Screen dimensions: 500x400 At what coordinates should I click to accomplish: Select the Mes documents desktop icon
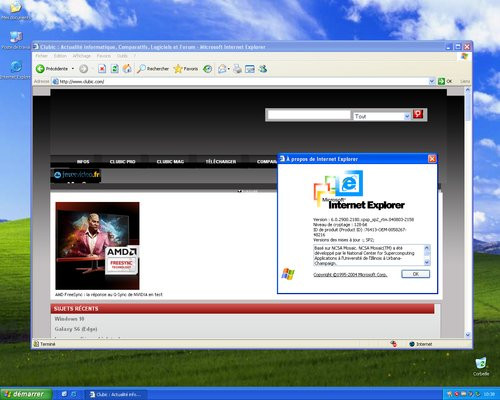(x=15, y=11)
